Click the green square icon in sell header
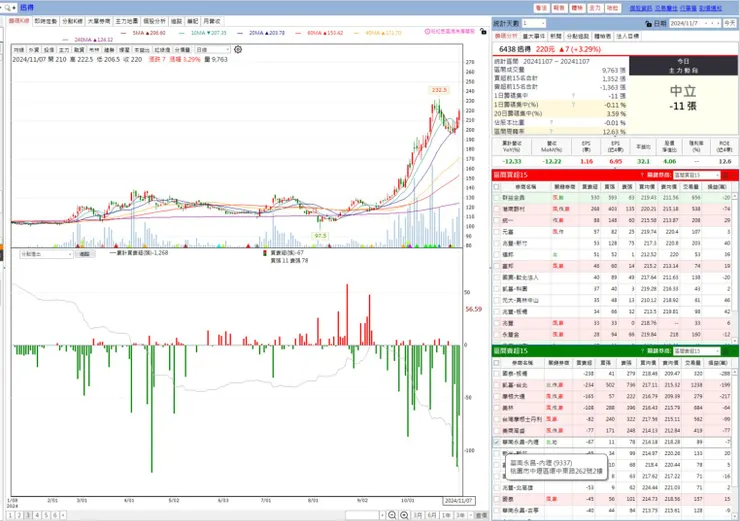 click(x=725, y=351)
